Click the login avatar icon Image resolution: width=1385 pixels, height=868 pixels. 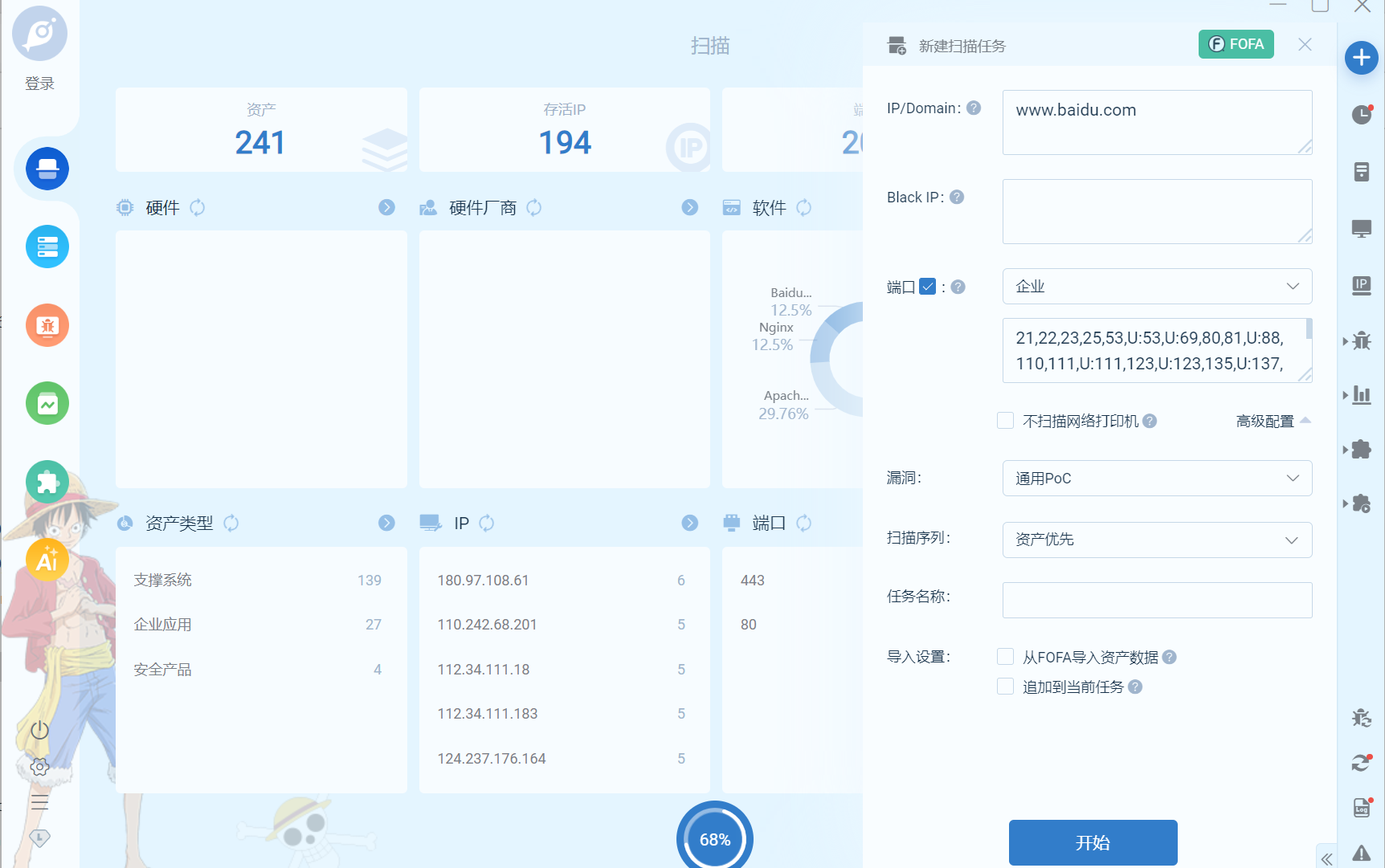tap(39, 34)
